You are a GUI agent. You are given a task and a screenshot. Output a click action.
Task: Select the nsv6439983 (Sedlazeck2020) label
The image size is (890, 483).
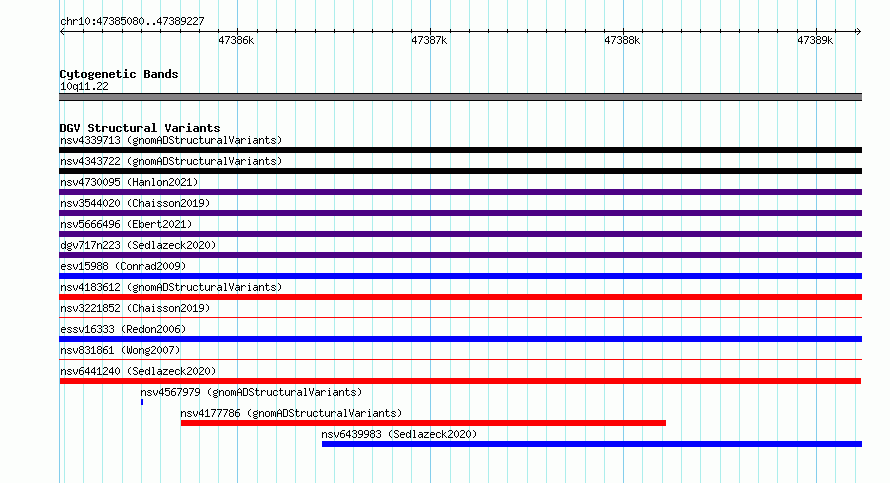[x=399, y=434]
